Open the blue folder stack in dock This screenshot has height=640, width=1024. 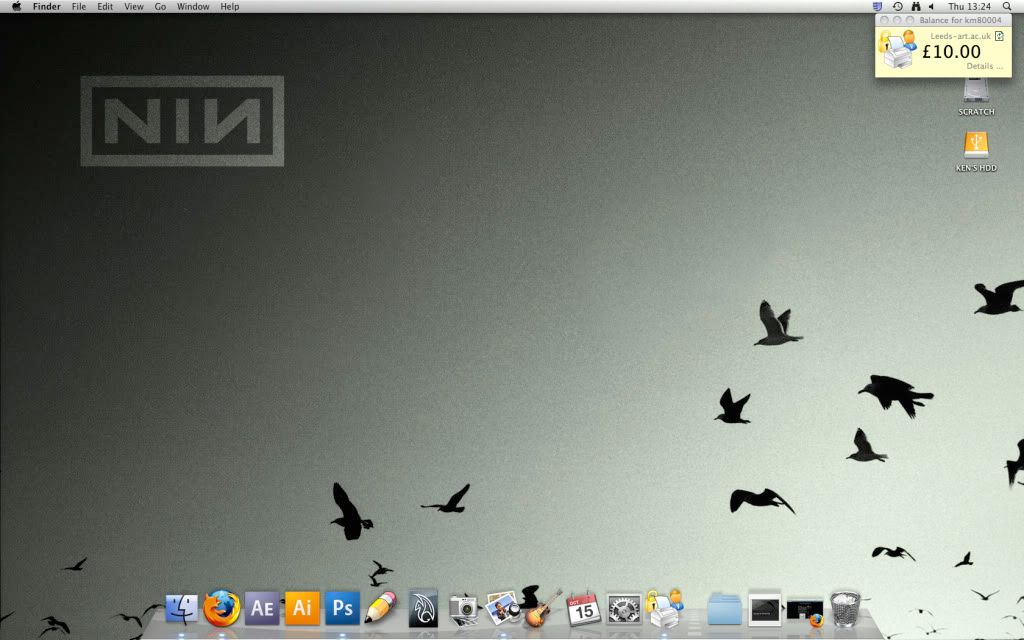pyautogui.click(x=724, y=609)
